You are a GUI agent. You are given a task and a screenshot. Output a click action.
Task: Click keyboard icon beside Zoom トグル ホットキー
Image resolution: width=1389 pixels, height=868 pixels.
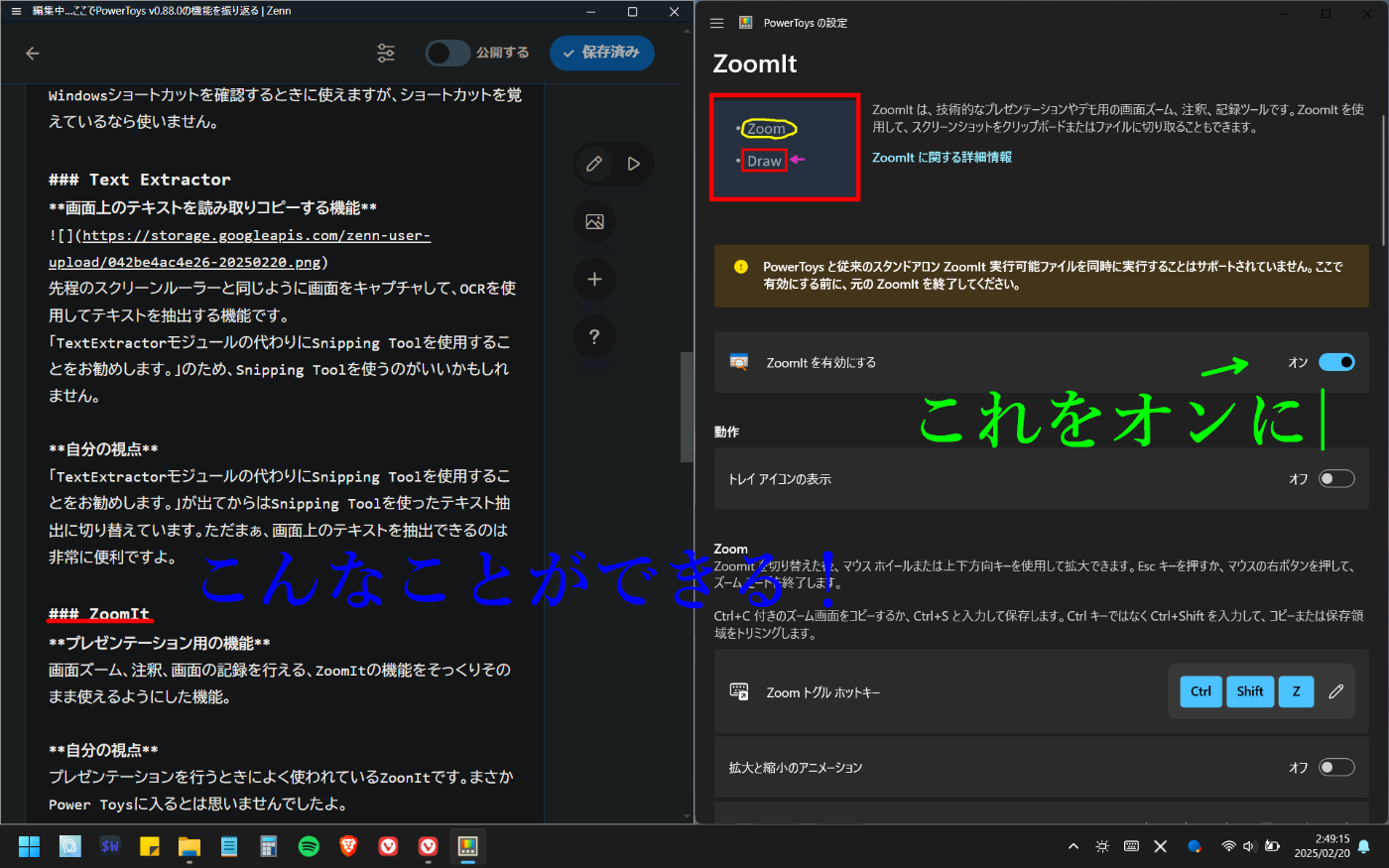[739, 691]
